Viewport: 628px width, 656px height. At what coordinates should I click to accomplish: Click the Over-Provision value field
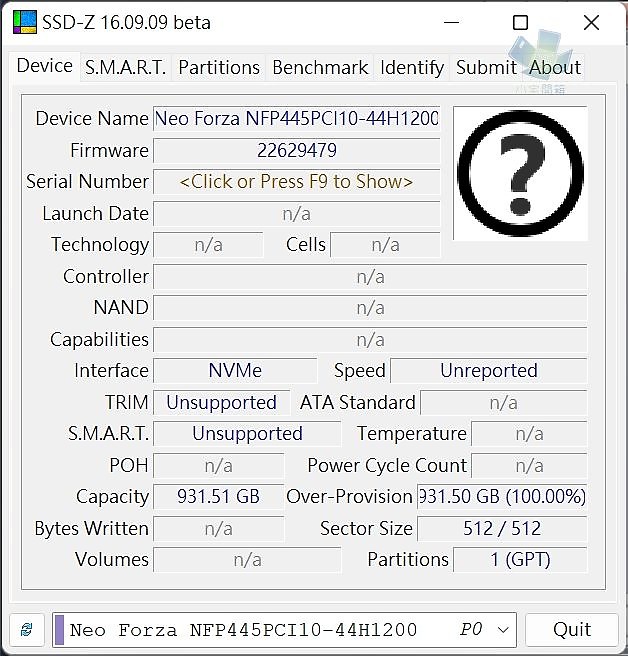pos(502,497)
